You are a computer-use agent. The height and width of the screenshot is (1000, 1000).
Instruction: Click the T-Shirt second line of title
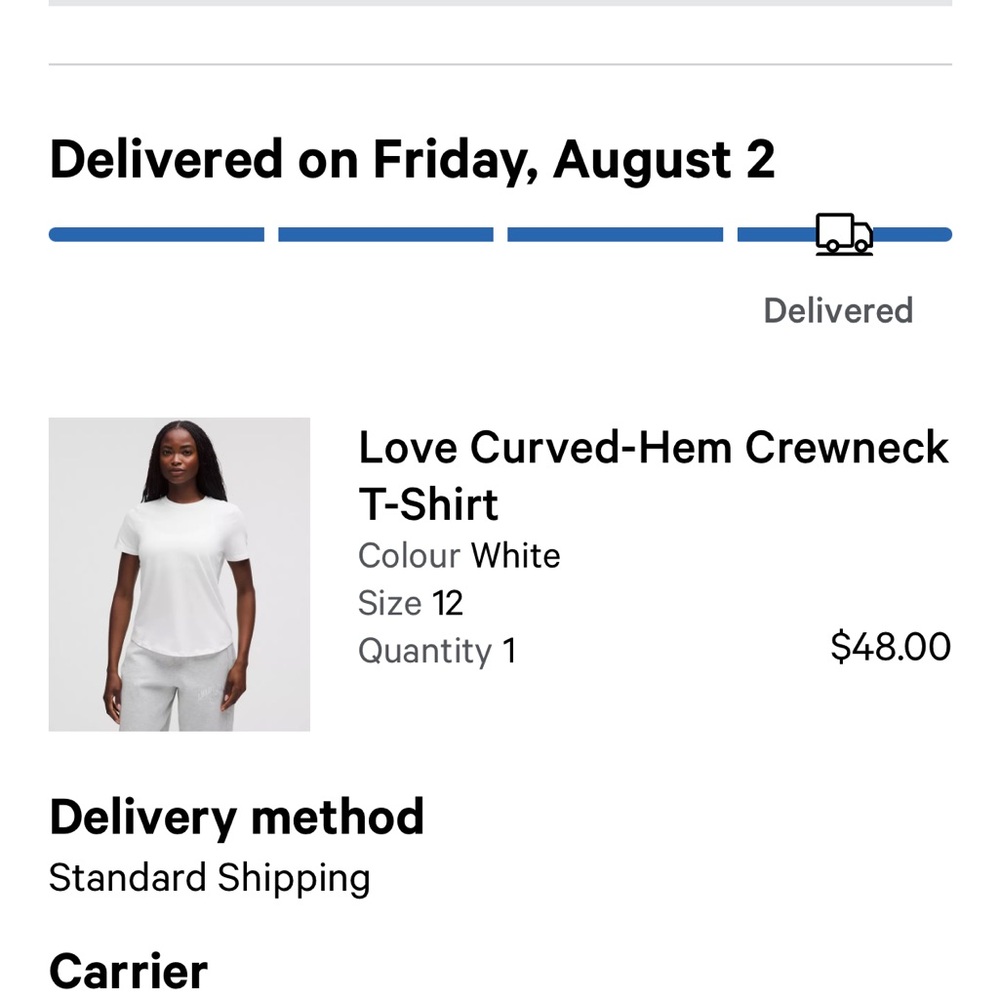(x=428, y=504)
